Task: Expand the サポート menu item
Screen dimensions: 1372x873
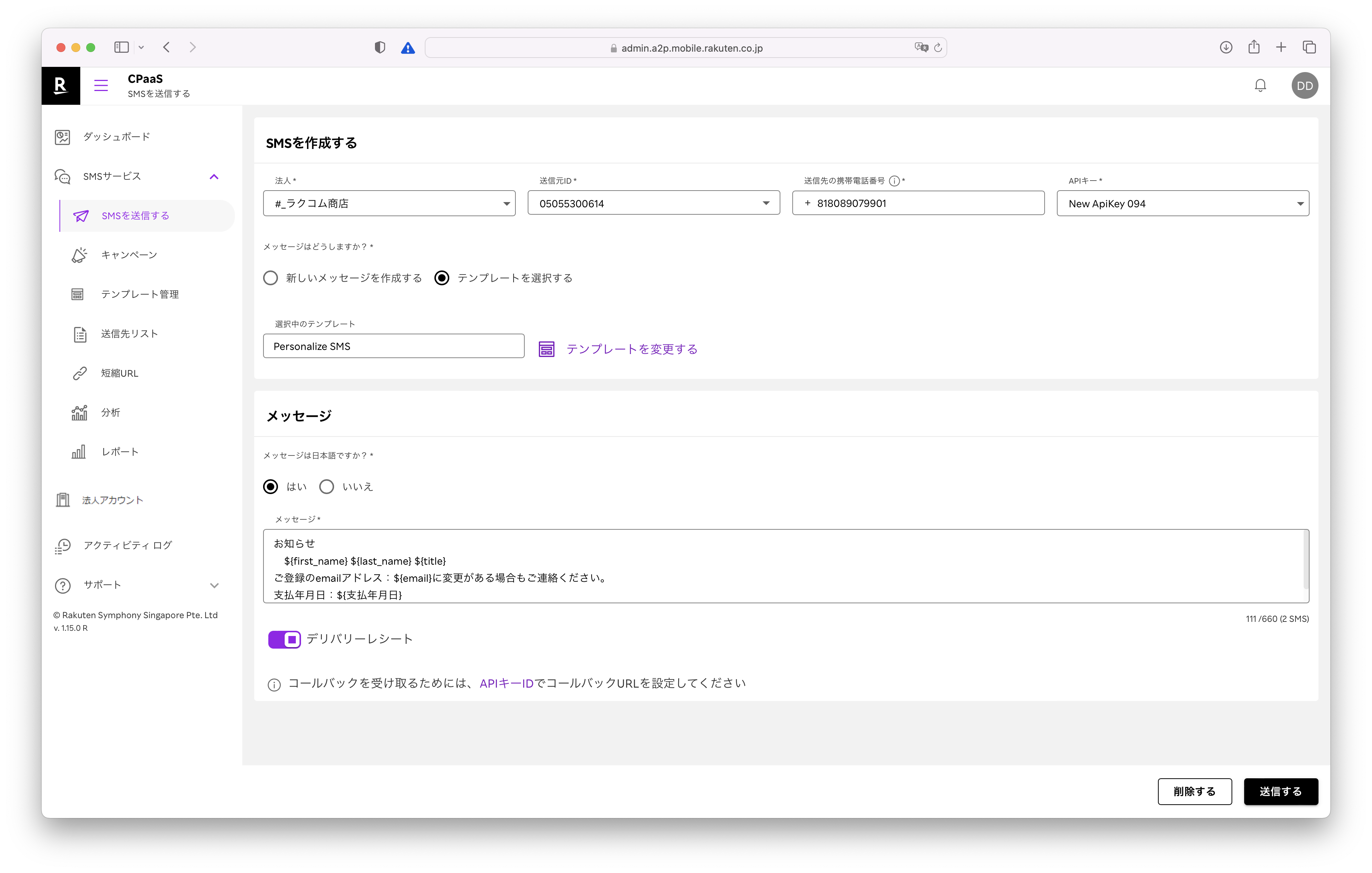Action: coord(214,585)
